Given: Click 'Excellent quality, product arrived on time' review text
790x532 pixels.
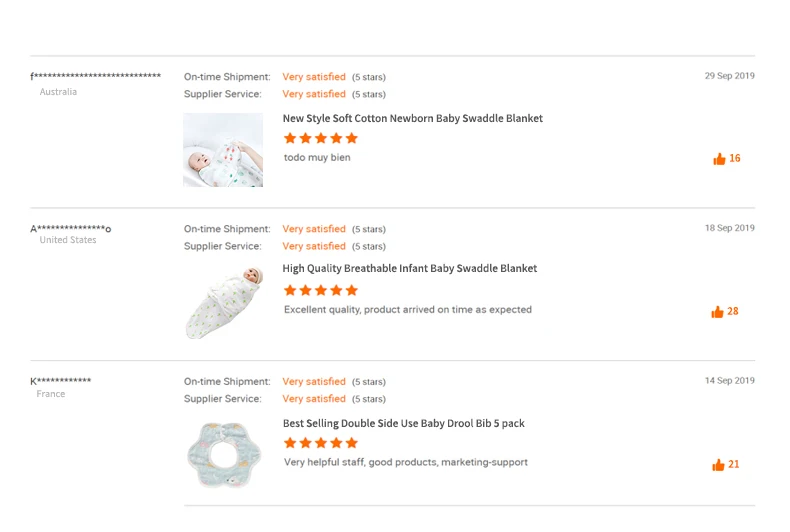Looking at the screenshot, I should 407,310.
